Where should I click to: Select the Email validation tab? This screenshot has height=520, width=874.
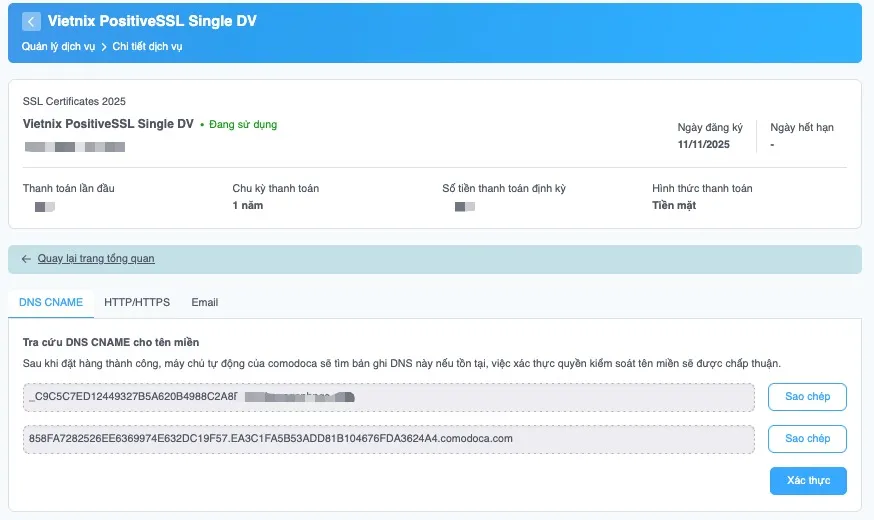tap(204, 302)
